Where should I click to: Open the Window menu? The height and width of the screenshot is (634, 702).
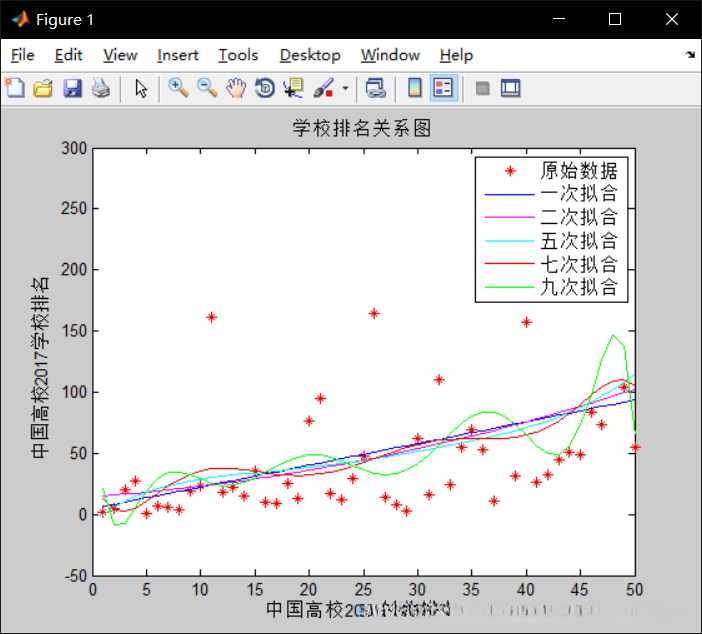pyautogui.click(x=390, y=55)
